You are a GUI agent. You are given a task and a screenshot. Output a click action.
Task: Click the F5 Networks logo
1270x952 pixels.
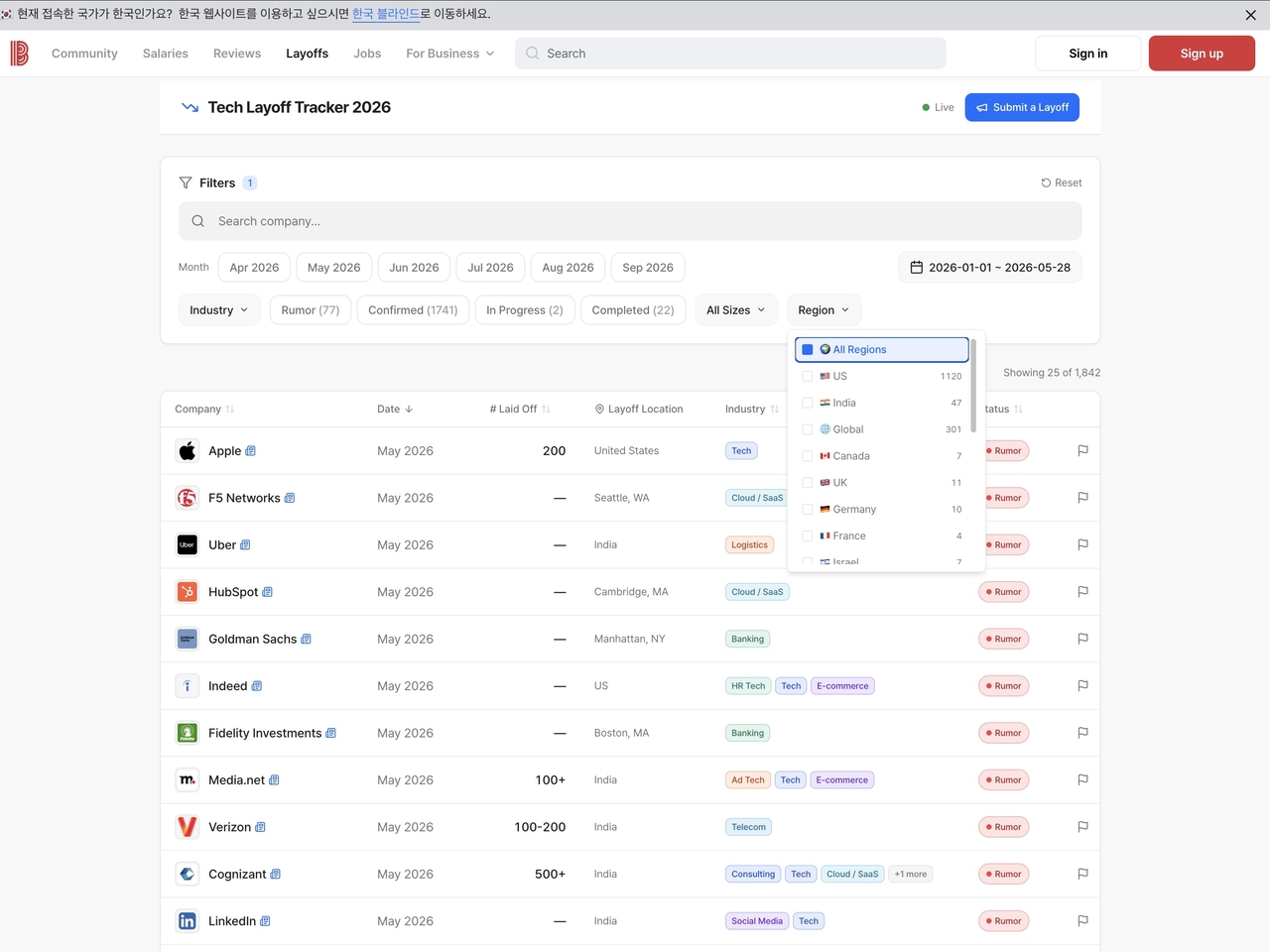coord(187,498)
